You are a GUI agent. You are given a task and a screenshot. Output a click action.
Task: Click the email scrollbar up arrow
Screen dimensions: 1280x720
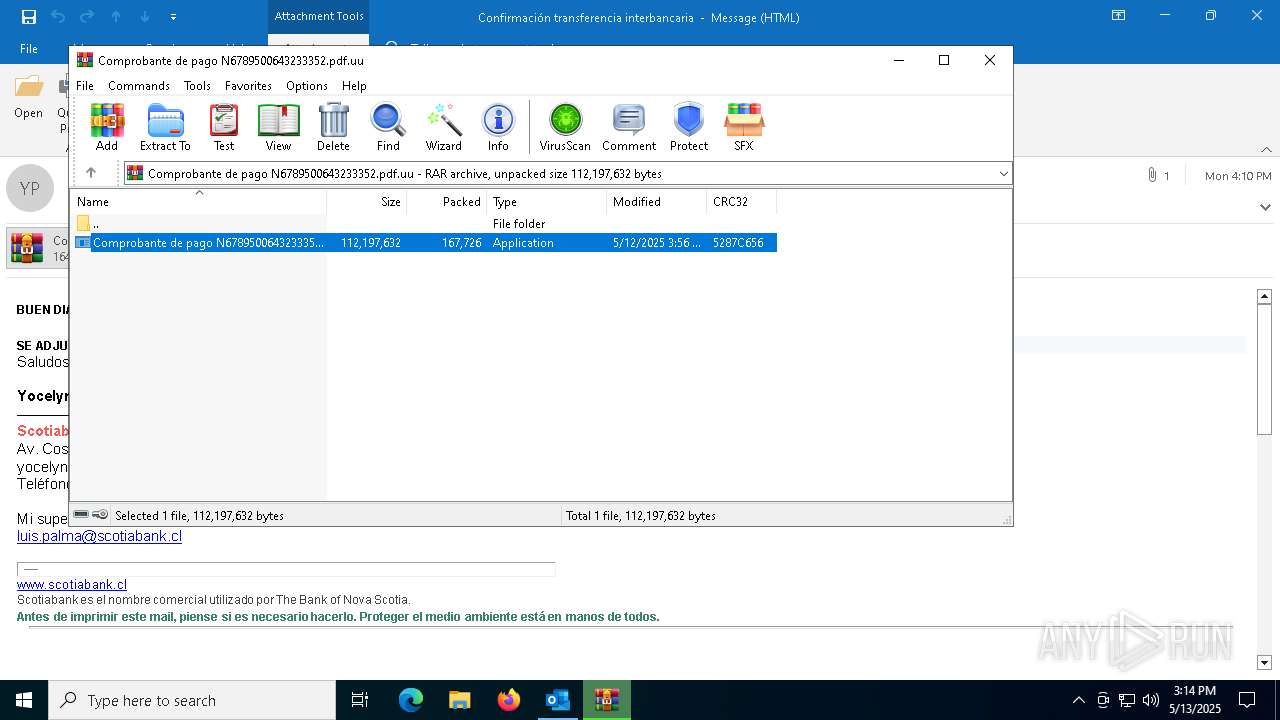coord(1264,296)
